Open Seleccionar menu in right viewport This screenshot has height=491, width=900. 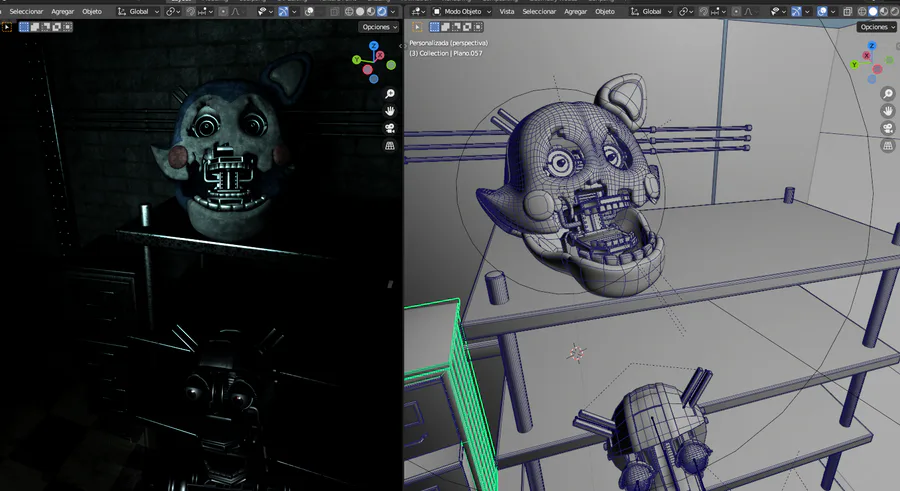[x=539, y=11]
